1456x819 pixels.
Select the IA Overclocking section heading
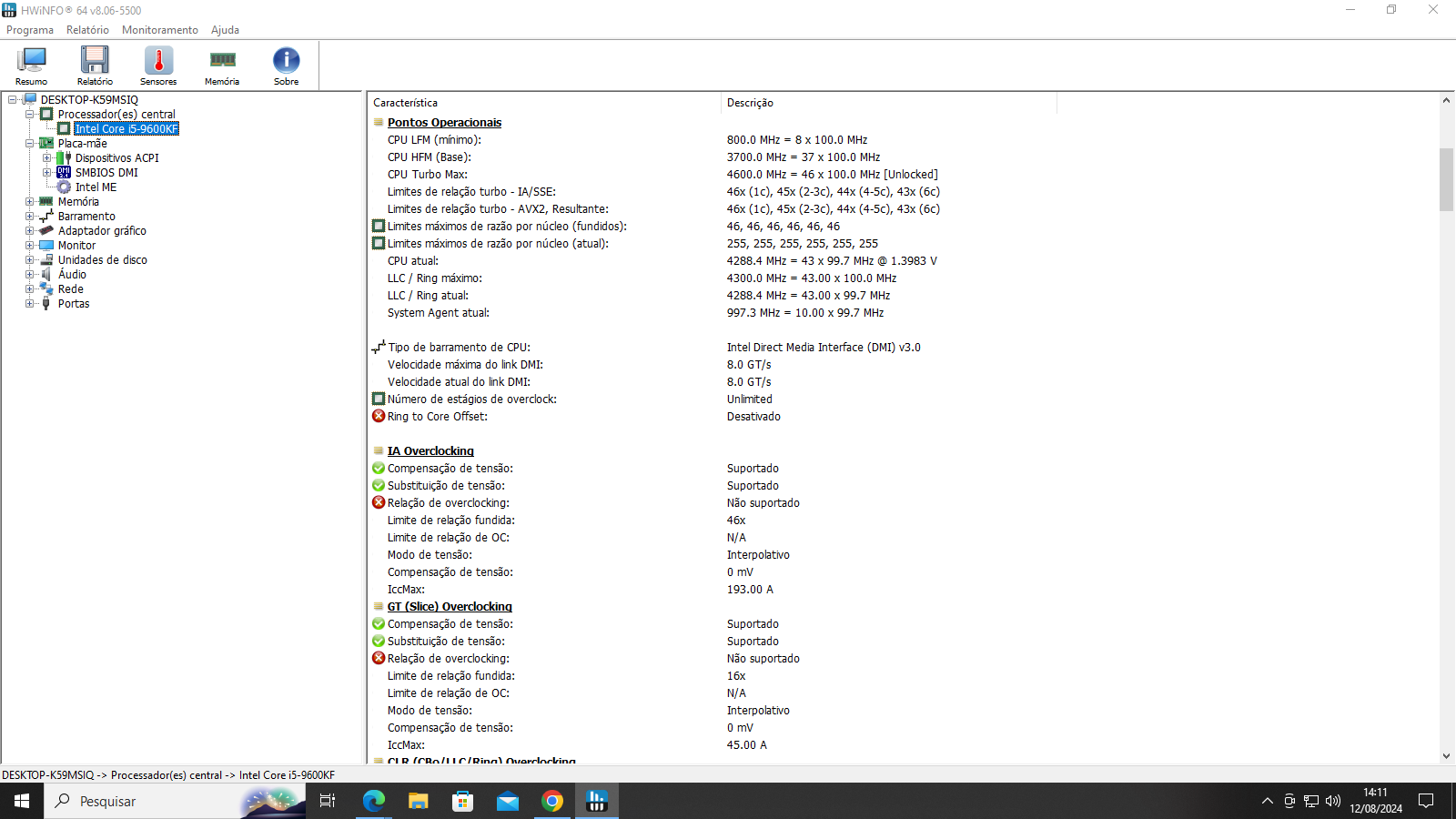pos(430,451)
